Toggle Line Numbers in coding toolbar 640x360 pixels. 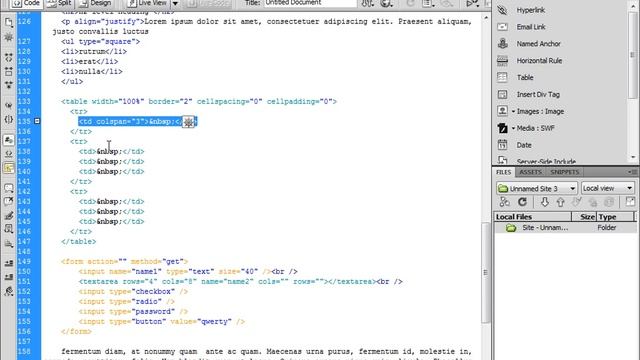(x=9, y=140)
